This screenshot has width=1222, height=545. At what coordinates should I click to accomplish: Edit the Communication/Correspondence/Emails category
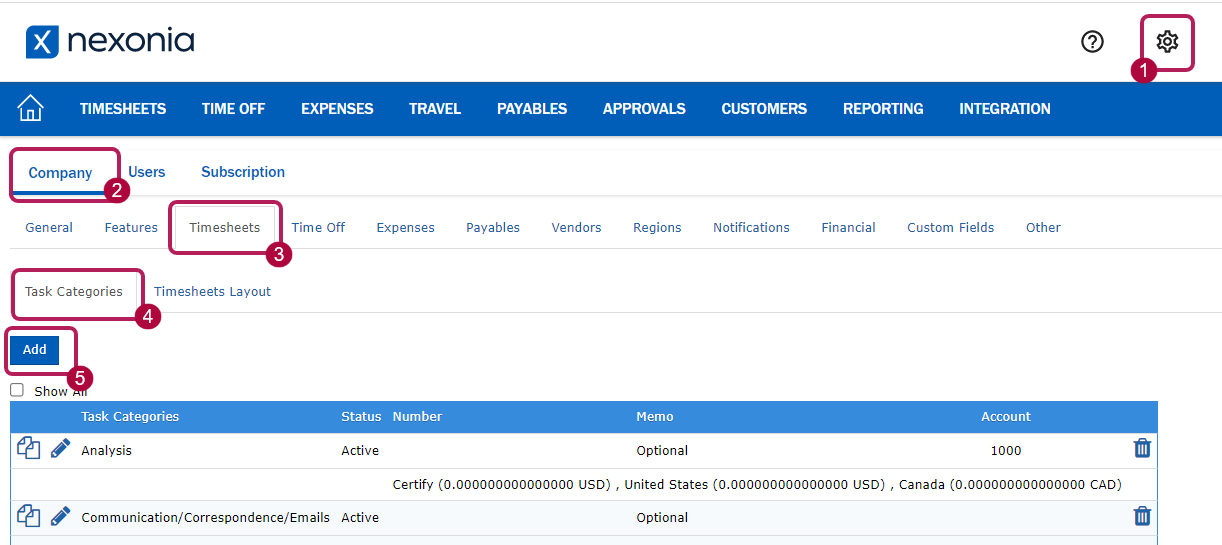point(61,516)
